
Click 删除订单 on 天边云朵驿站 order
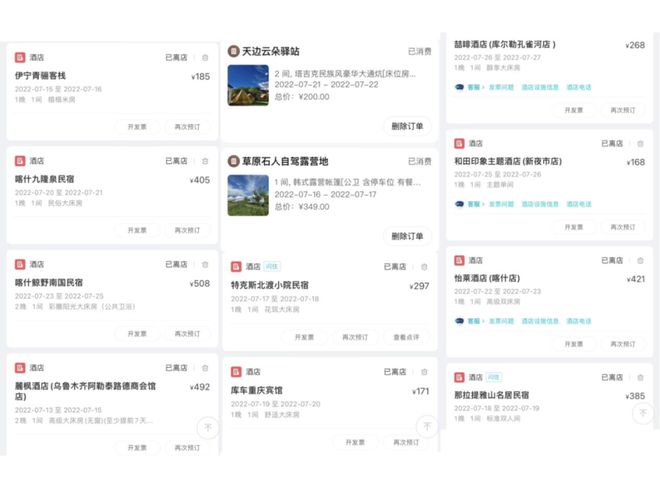pyautogui.click(x=407, y=126)
